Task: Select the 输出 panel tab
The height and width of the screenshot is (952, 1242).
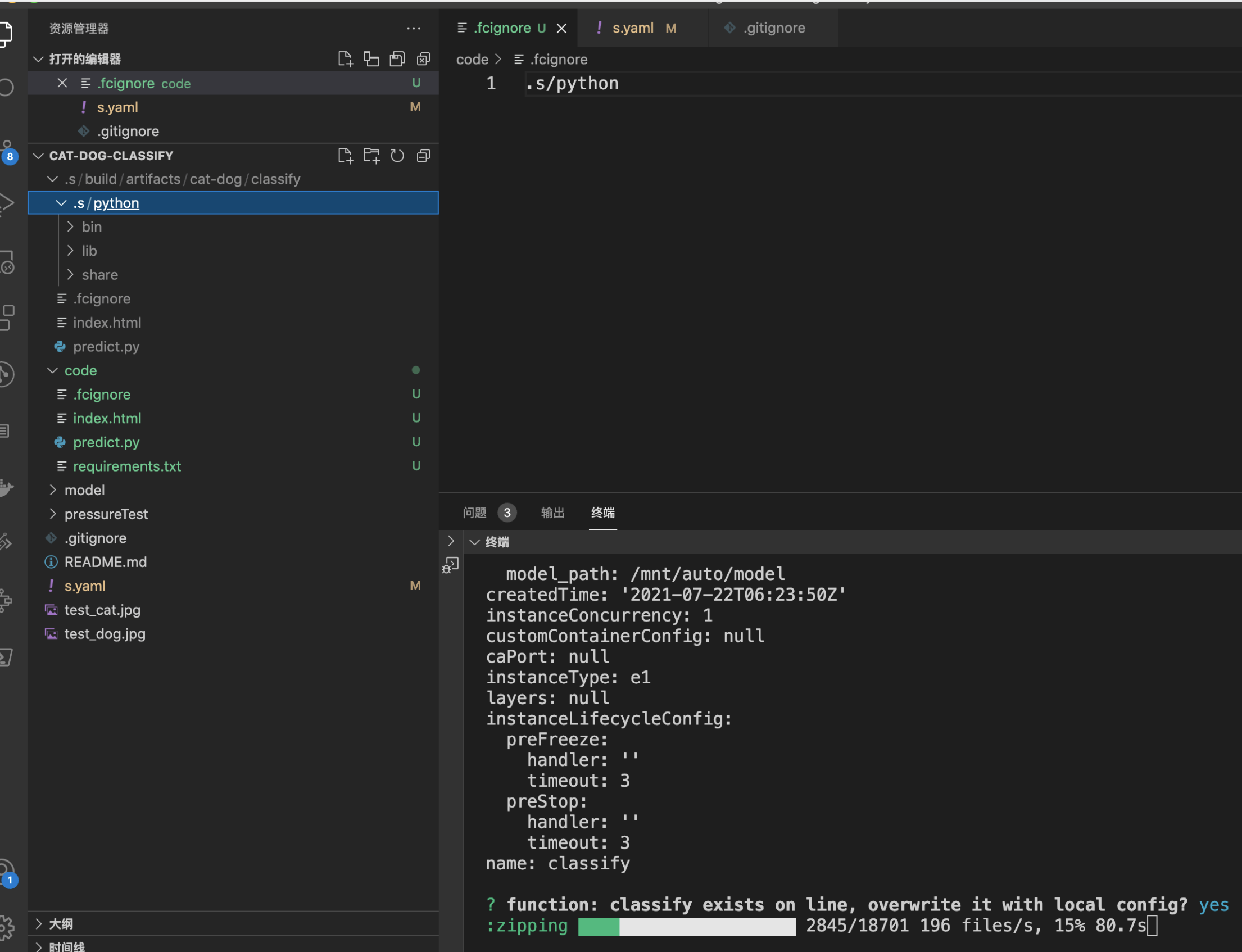Action: [552, 513]
